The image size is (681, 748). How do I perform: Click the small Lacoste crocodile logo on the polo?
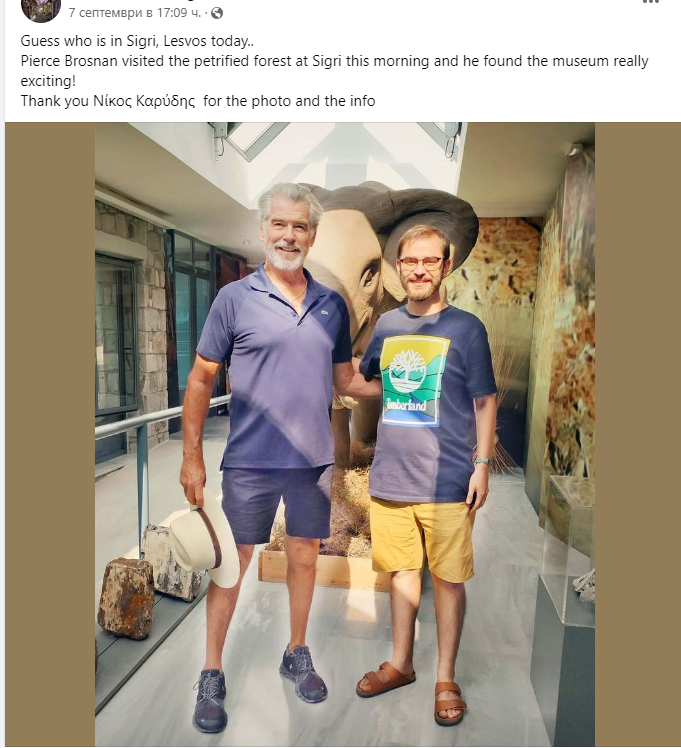(324, 312)
